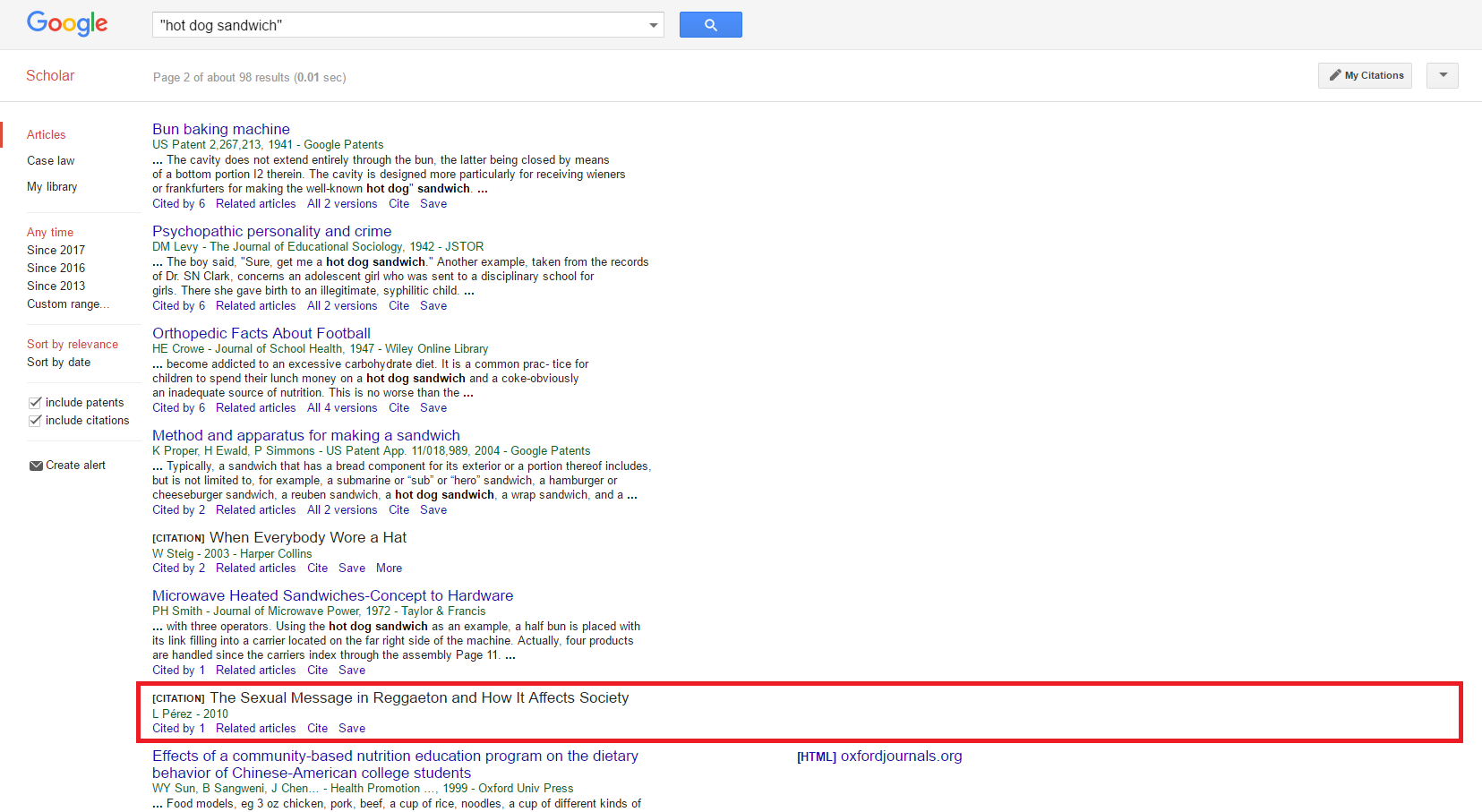Click the pencil icon in My Citations
The height and width of the screenshot is (812, 1482).
pos(1335,75)
